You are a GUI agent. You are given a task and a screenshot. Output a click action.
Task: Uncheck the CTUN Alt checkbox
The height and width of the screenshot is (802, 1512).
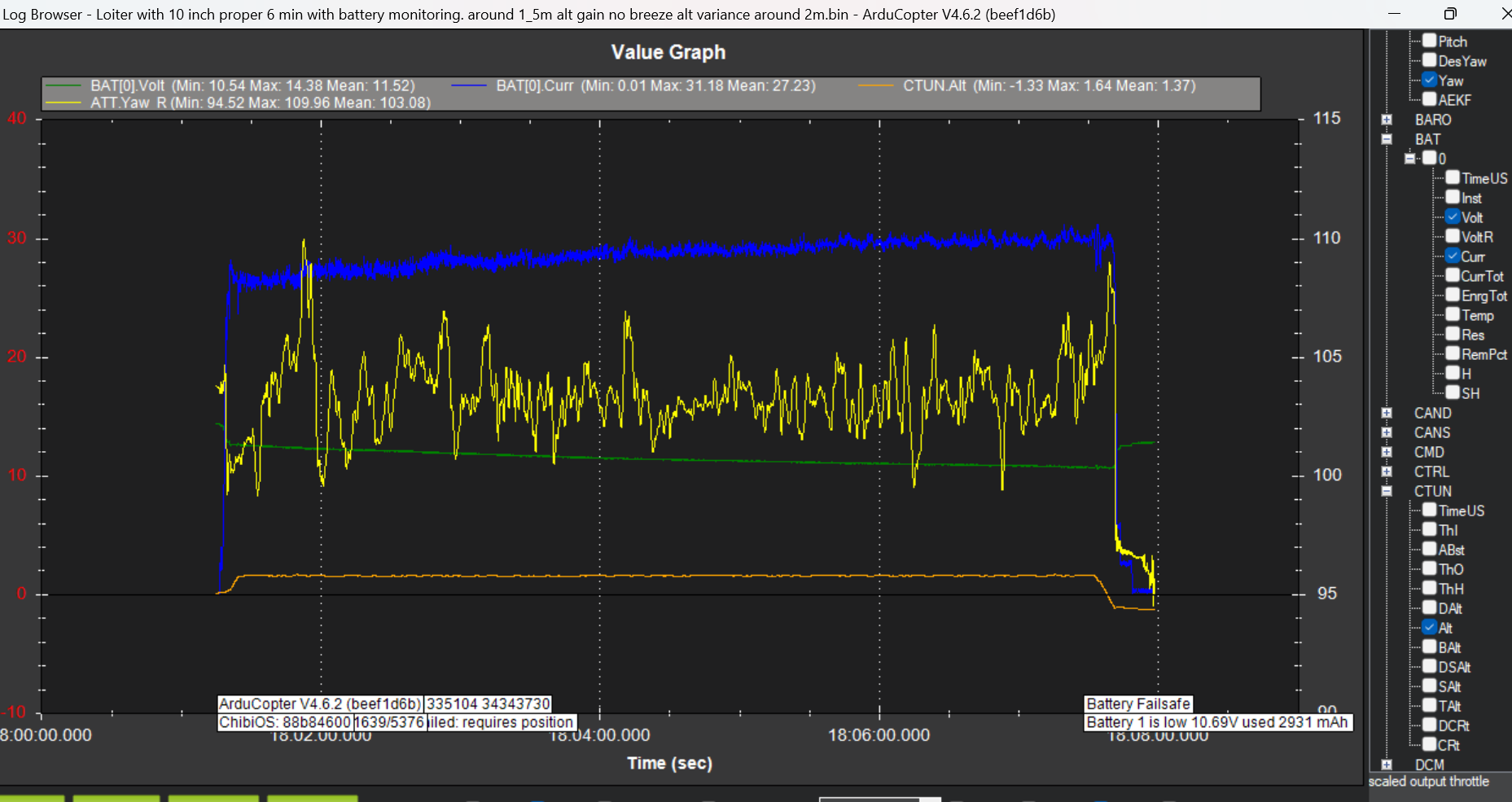1429,627
